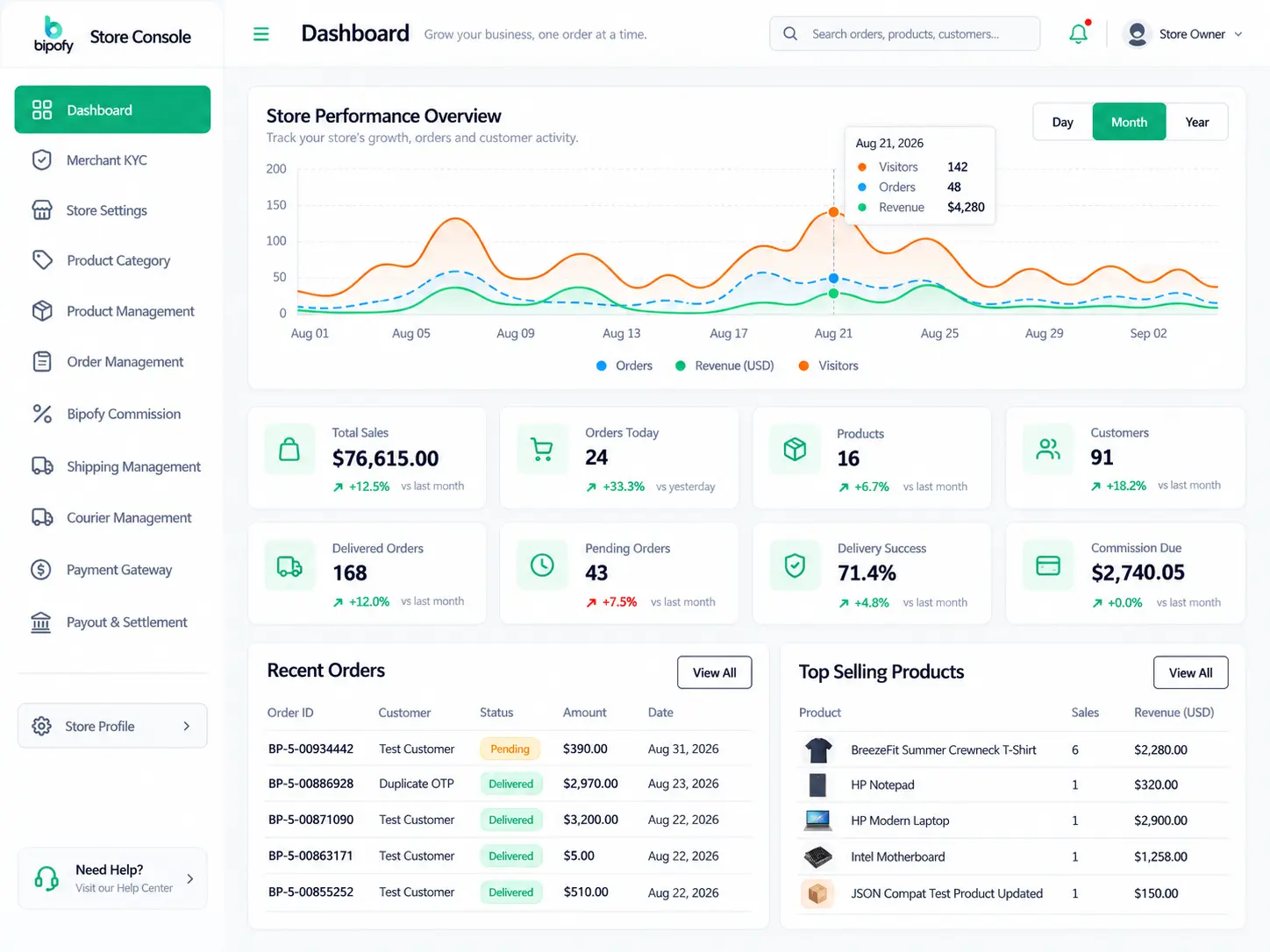Click the Store Settings storefront icon
Viewport: 1270px width, 952px height.
point(41,210)
